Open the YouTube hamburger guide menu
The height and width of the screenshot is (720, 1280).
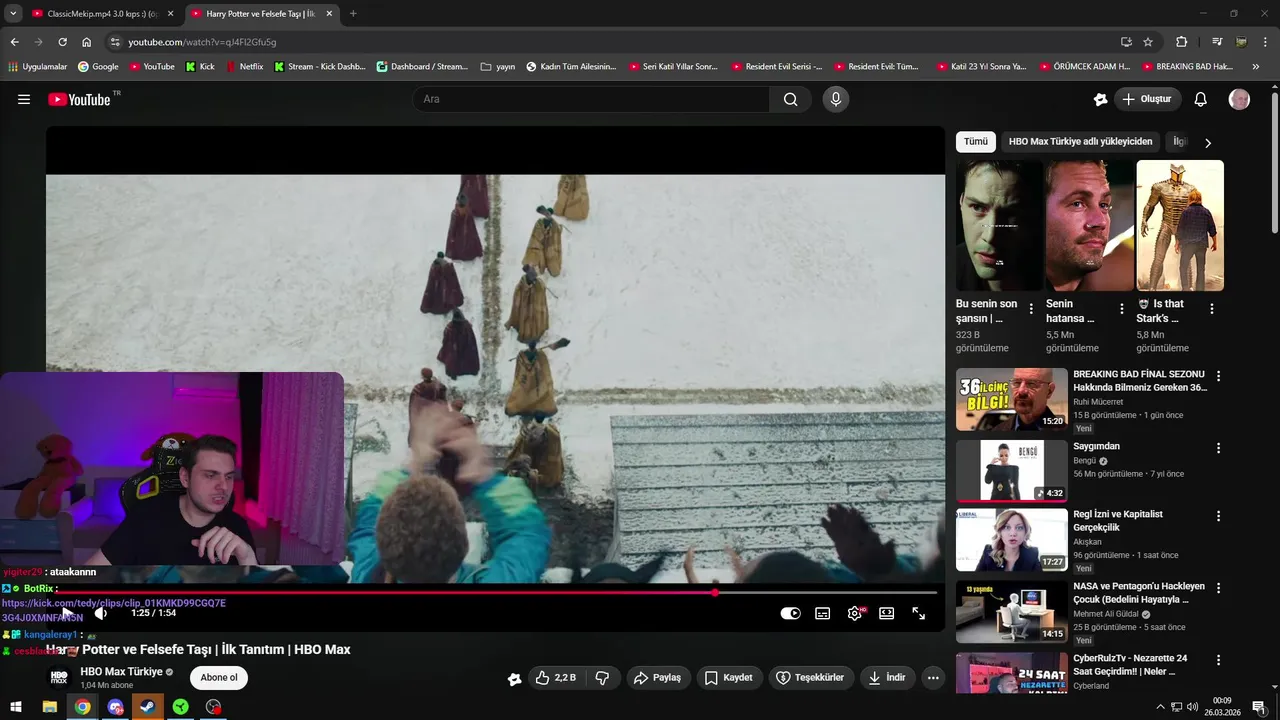[24, 99]
